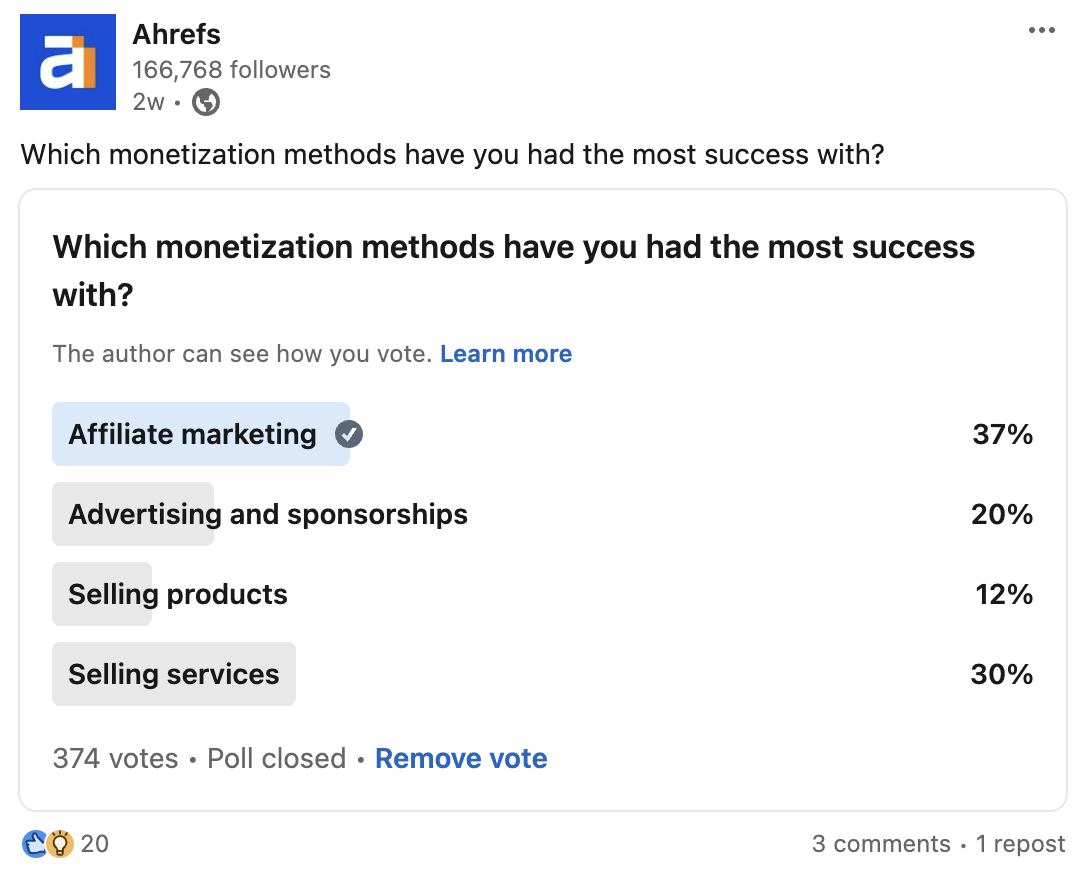Select the Selling services poll option
Viewport: 1088px width, 876px height.
(173, 674)
